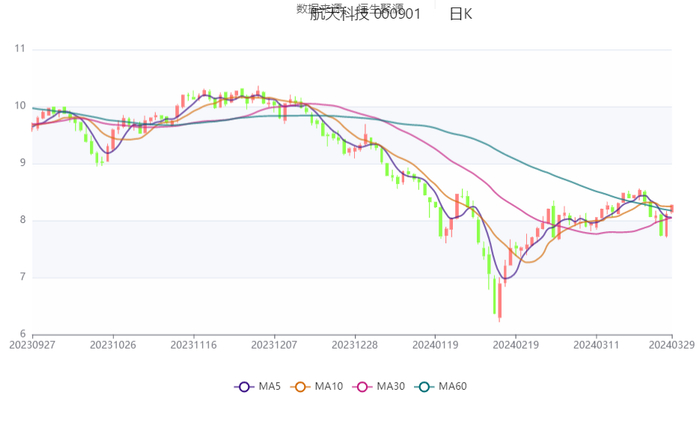Click the 7 price axis label
Image resolution: width=700 pixels, height=425 pixels.
click(x=23, y=277)
